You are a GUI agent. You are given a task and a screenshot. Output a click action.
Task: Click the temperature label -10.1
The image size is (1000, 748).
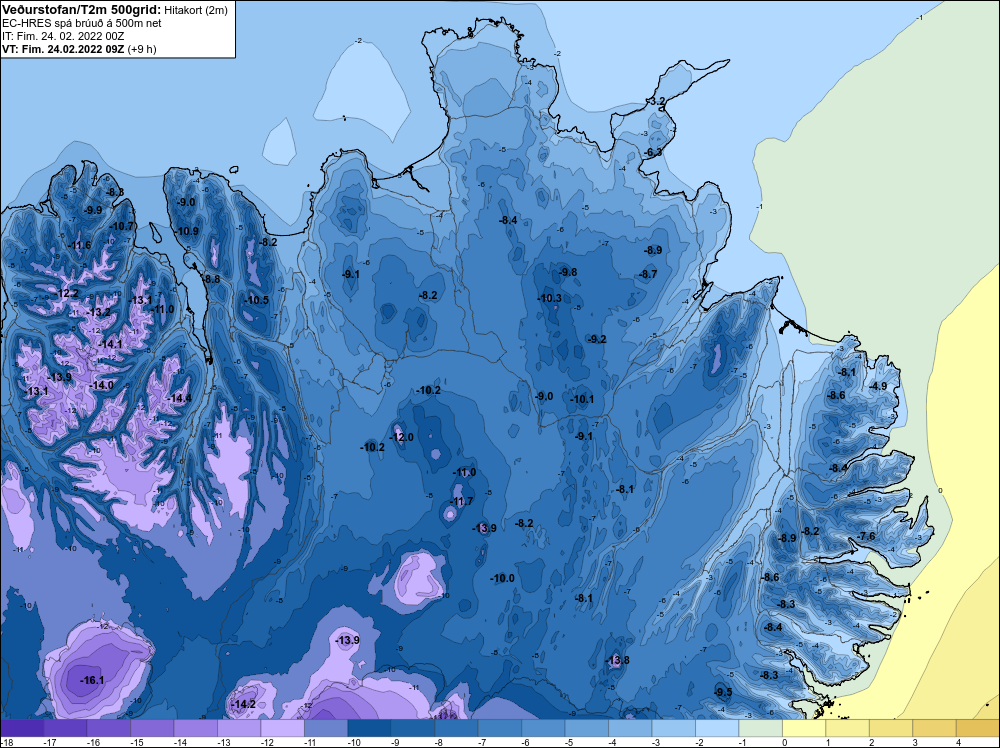pos(582,400)
